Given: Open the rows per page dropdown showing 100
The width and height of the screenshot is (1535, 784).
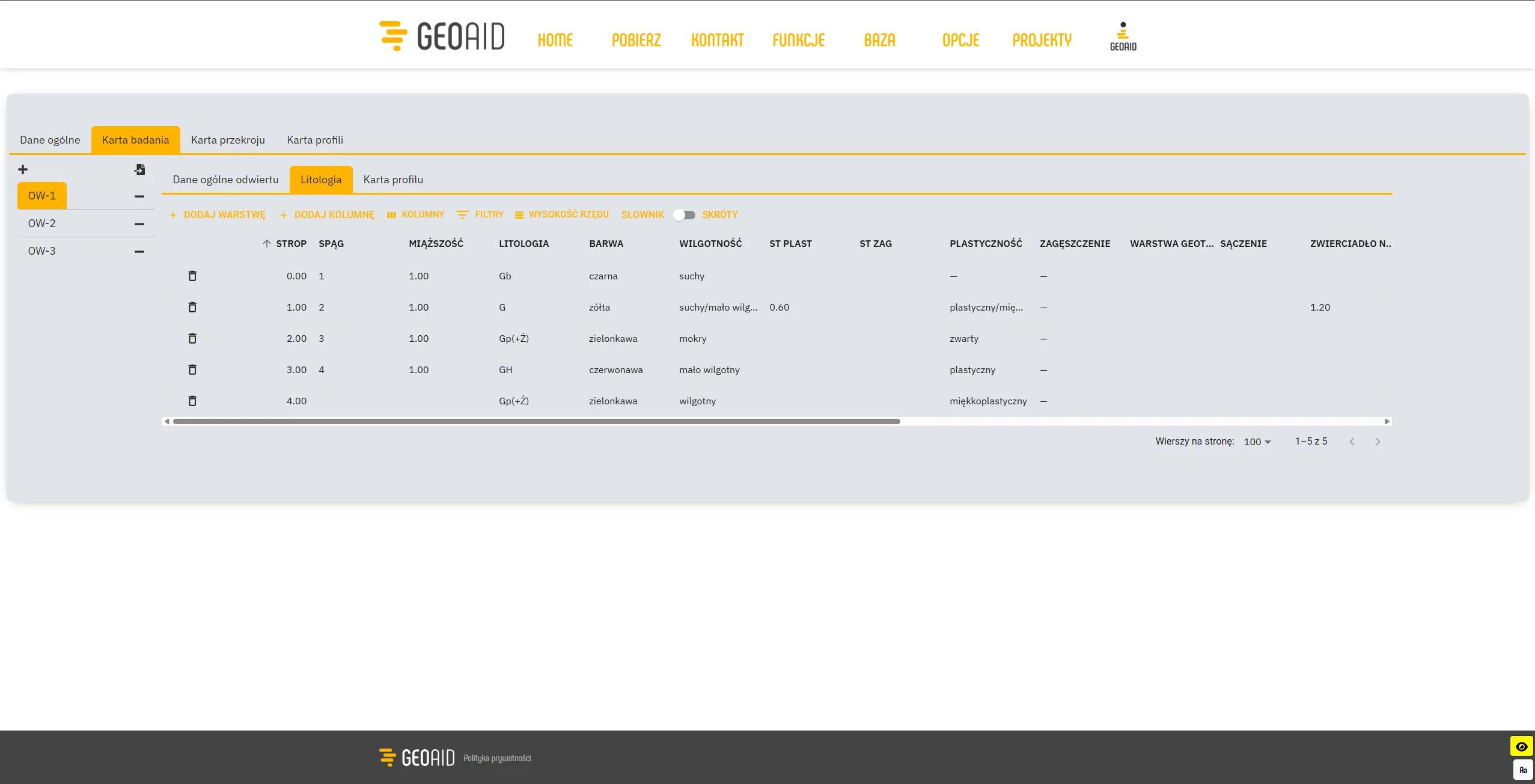Looking at the screenshot, I should click(1257, 442).
